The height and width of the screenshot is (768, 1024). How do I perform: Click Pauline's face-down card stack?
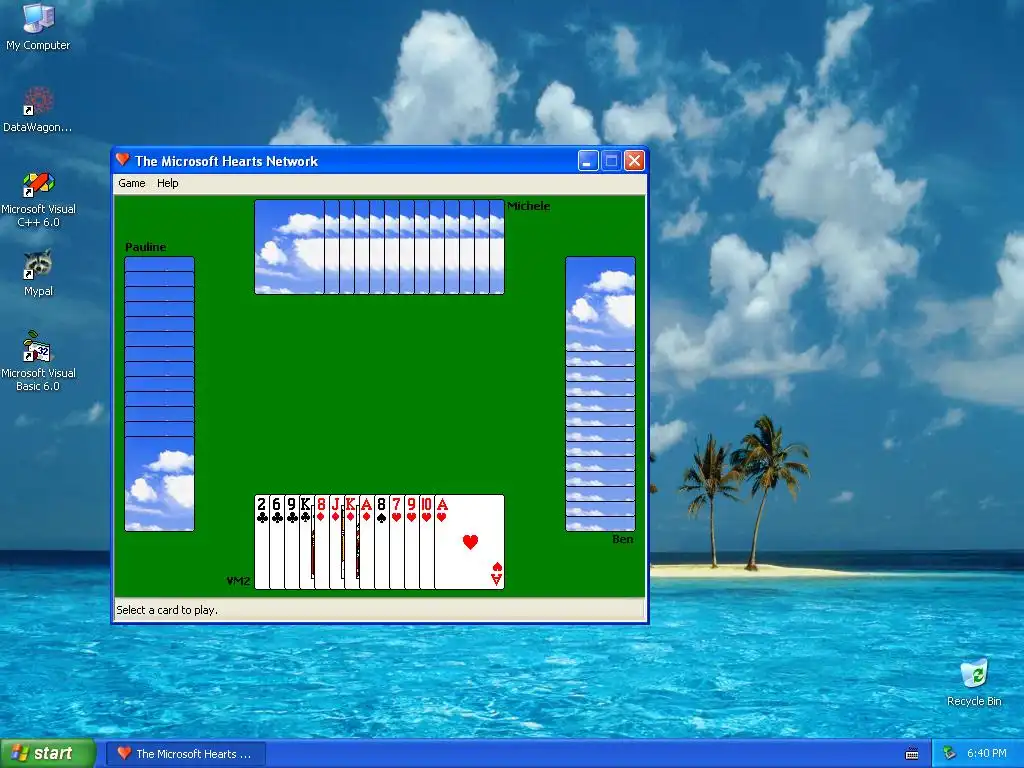click(159, 394)
